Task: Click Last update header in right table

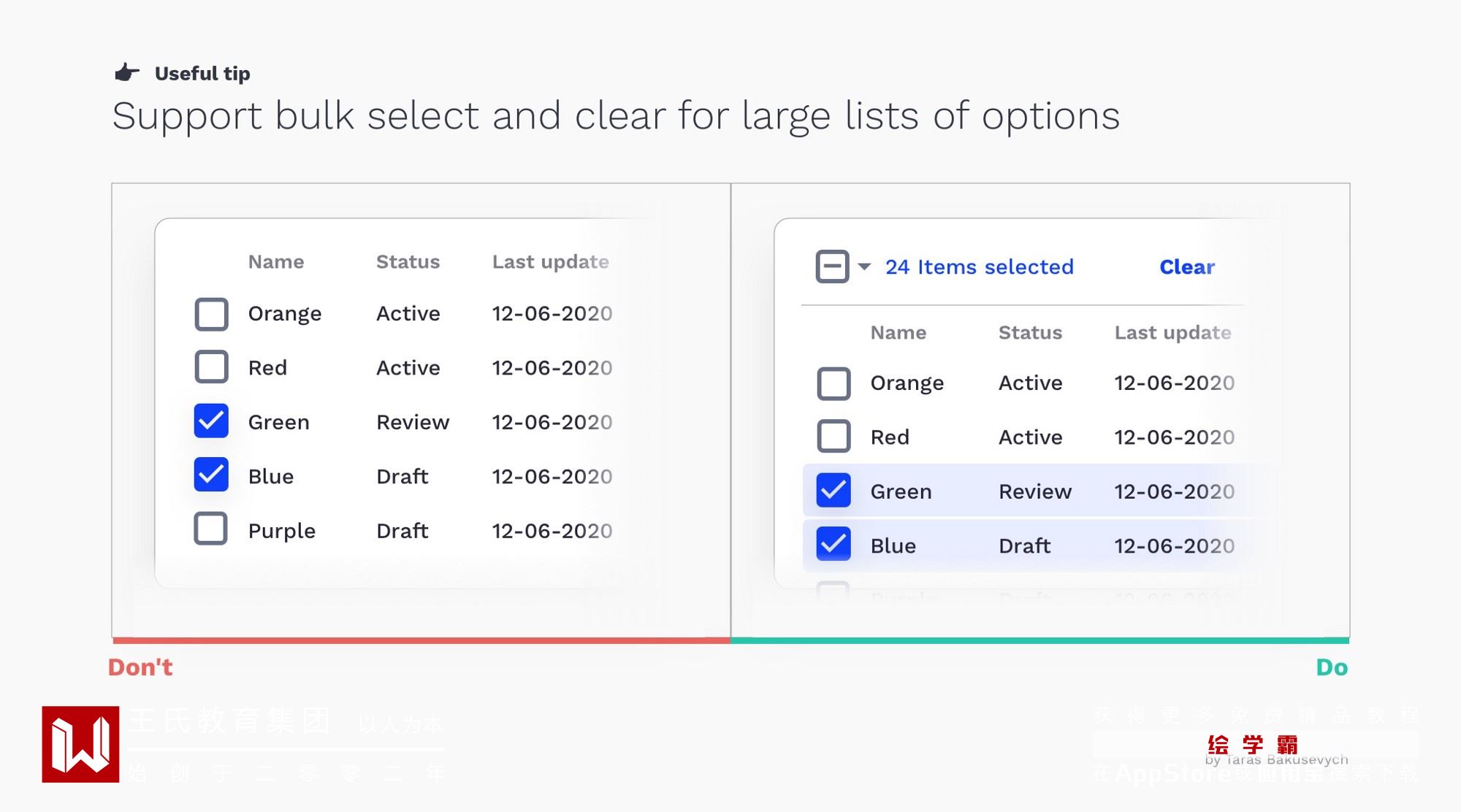Action: click(1172, 333)
